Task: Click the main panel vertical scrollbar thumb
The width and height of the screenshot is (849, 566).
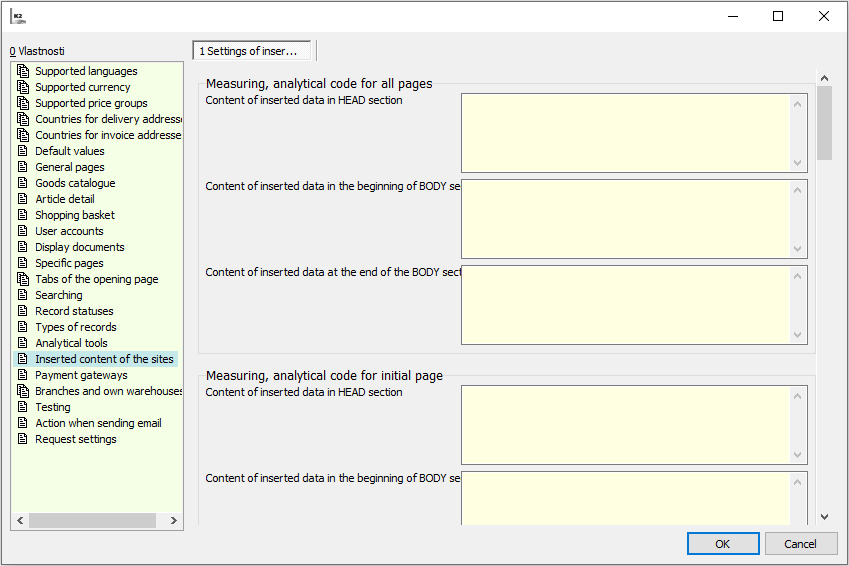Action: coord(824,122)
